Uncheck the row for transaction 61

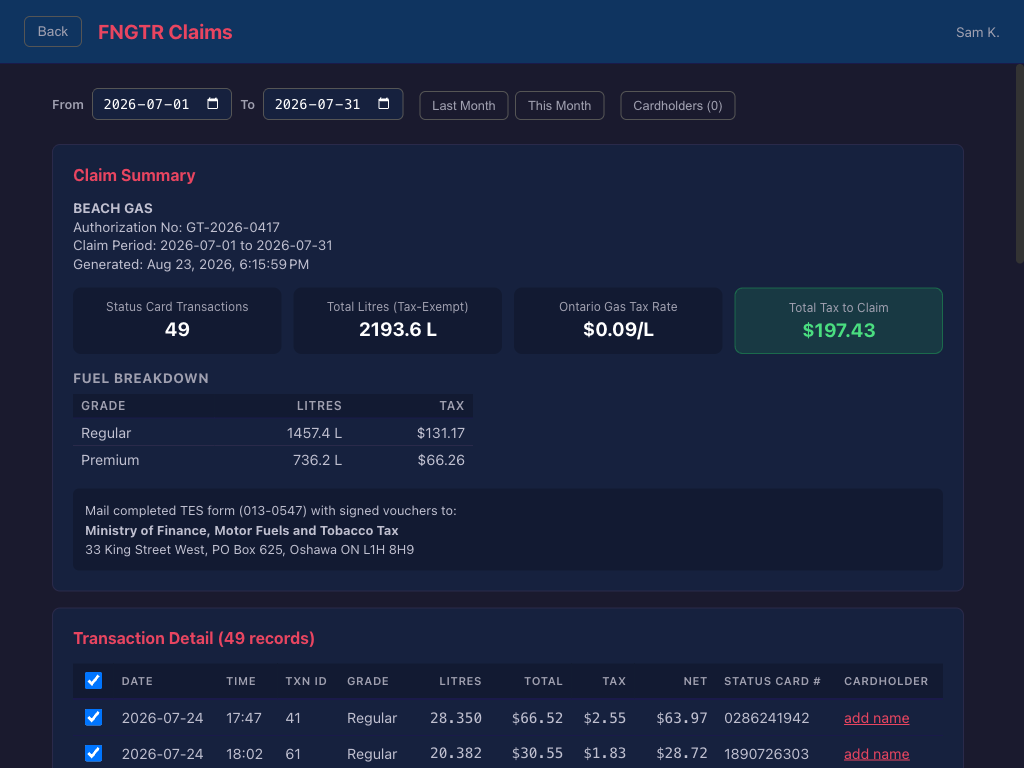click(x=93, y=753)
